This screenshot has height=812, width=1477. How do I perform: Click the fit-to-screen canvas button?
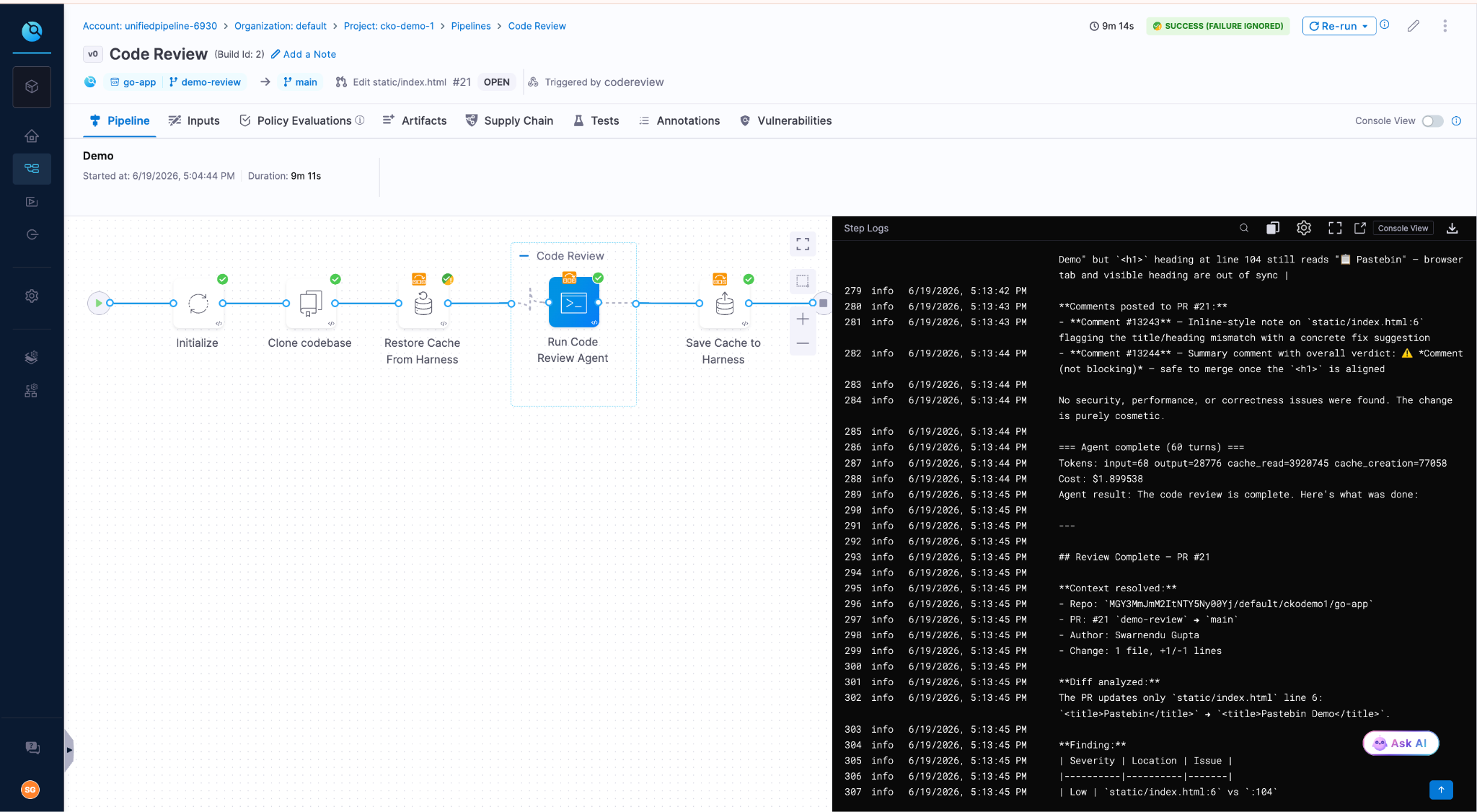[803, 244]
